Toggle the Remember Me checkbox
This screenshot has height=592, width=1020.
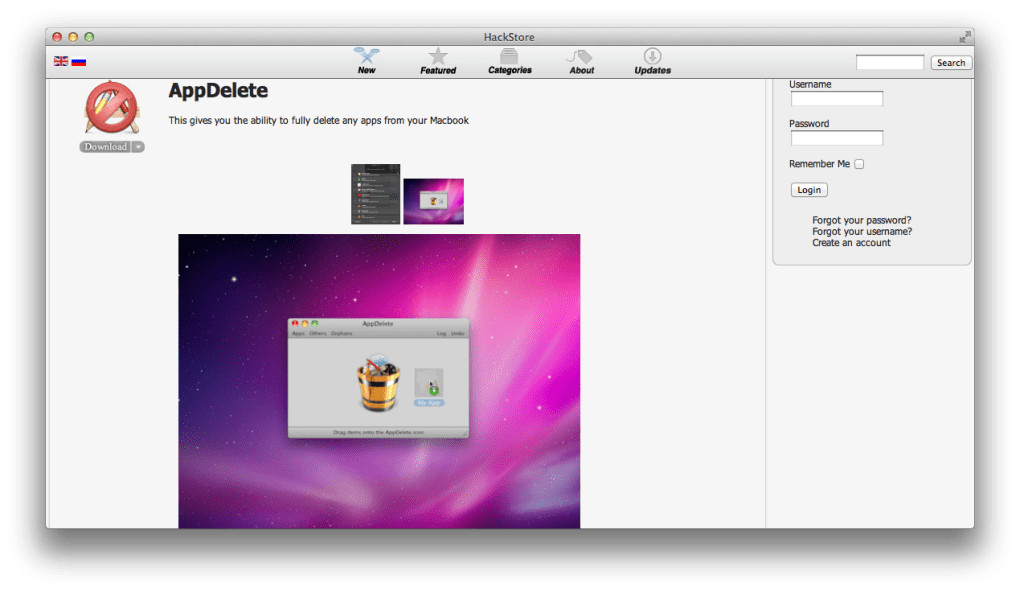coord(859,164)
